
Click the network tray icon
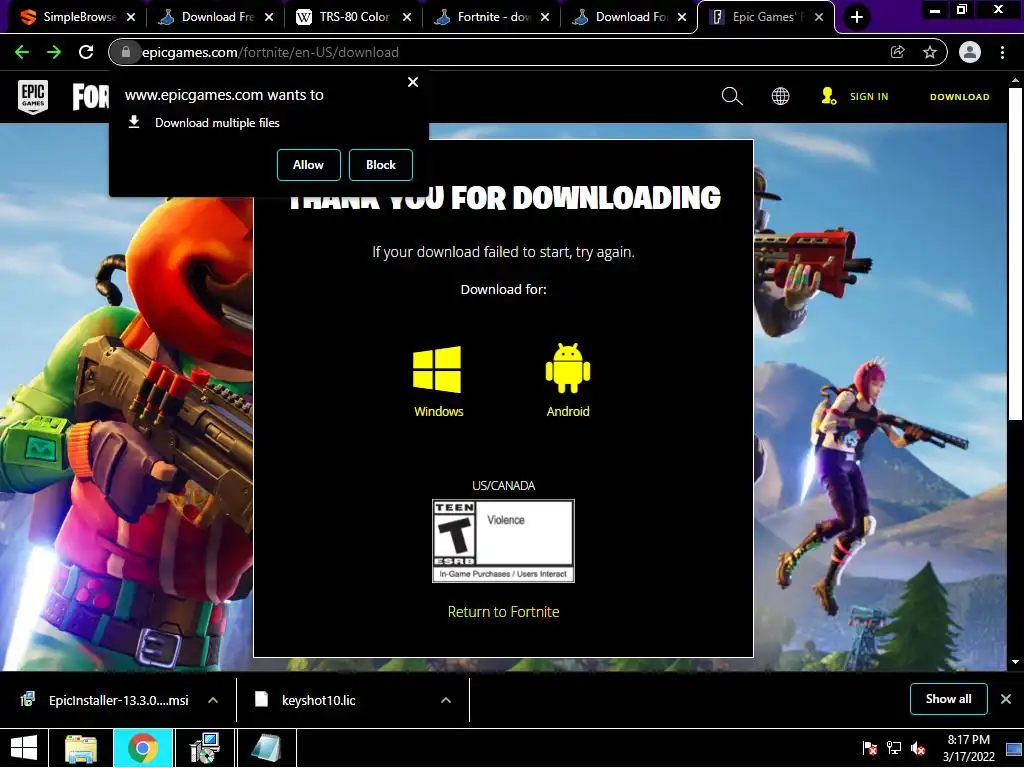(x=894, y=748)
